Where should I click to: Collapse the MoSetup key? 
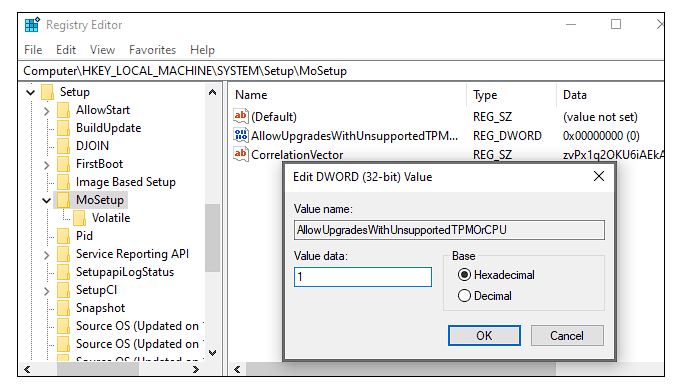click(47, 201)
